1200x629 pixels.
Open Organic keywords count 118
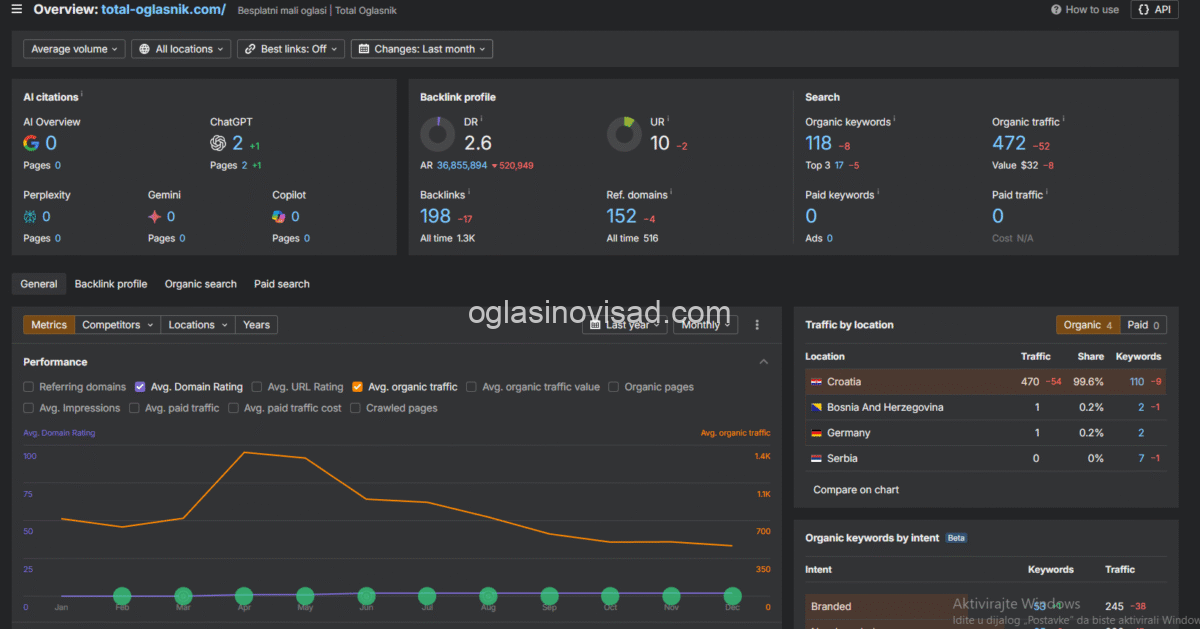click(819, 143)
